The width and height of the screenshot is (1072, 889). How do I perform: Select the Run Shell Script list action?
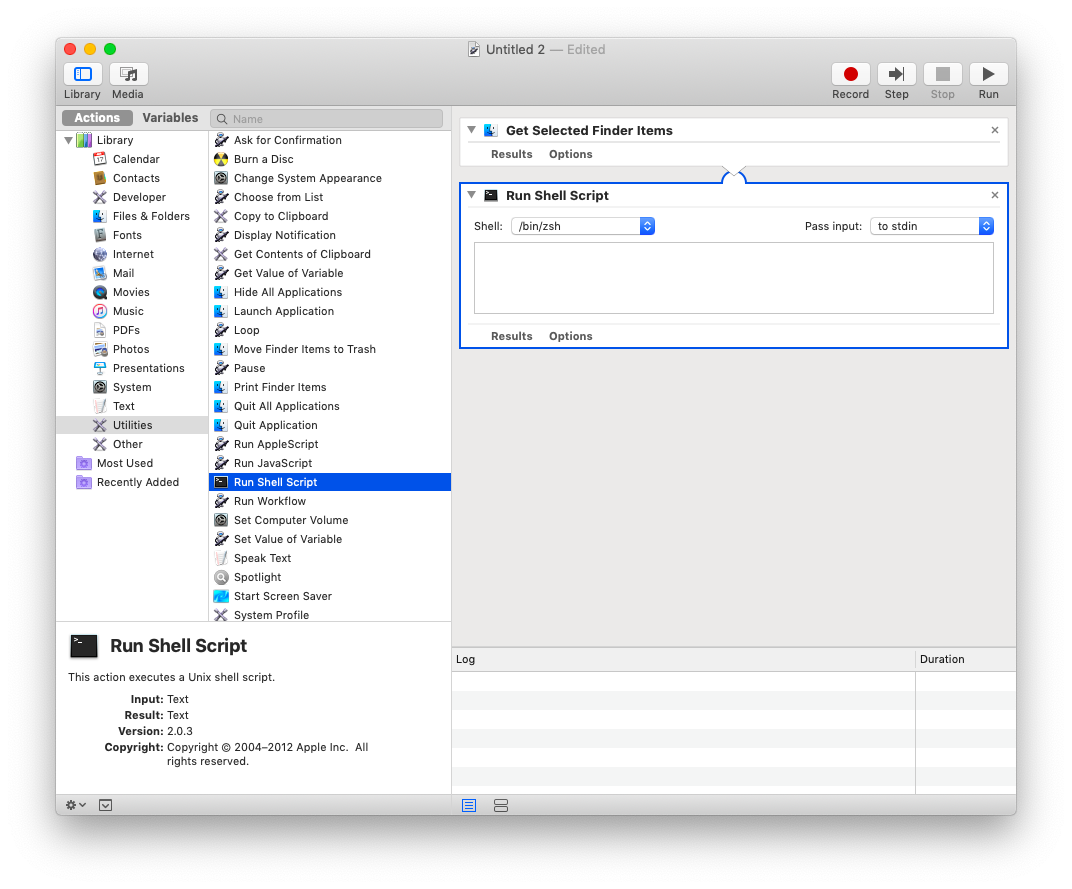pyautogui.click(x=330, y=482)
